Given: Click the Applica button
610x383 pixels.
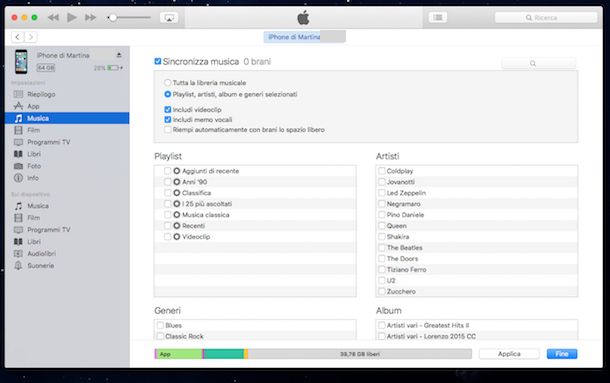Looking at the screenshot, I should pos(509,354).
